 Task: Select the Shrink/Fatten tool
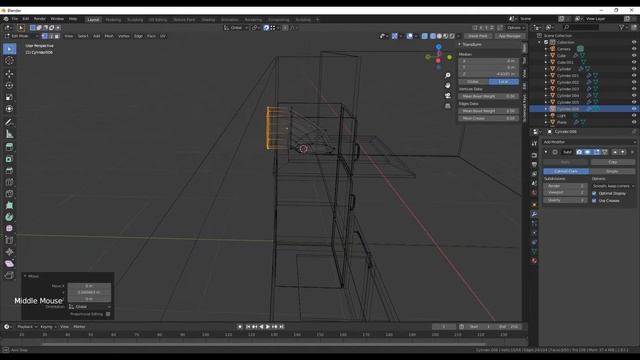9,252
